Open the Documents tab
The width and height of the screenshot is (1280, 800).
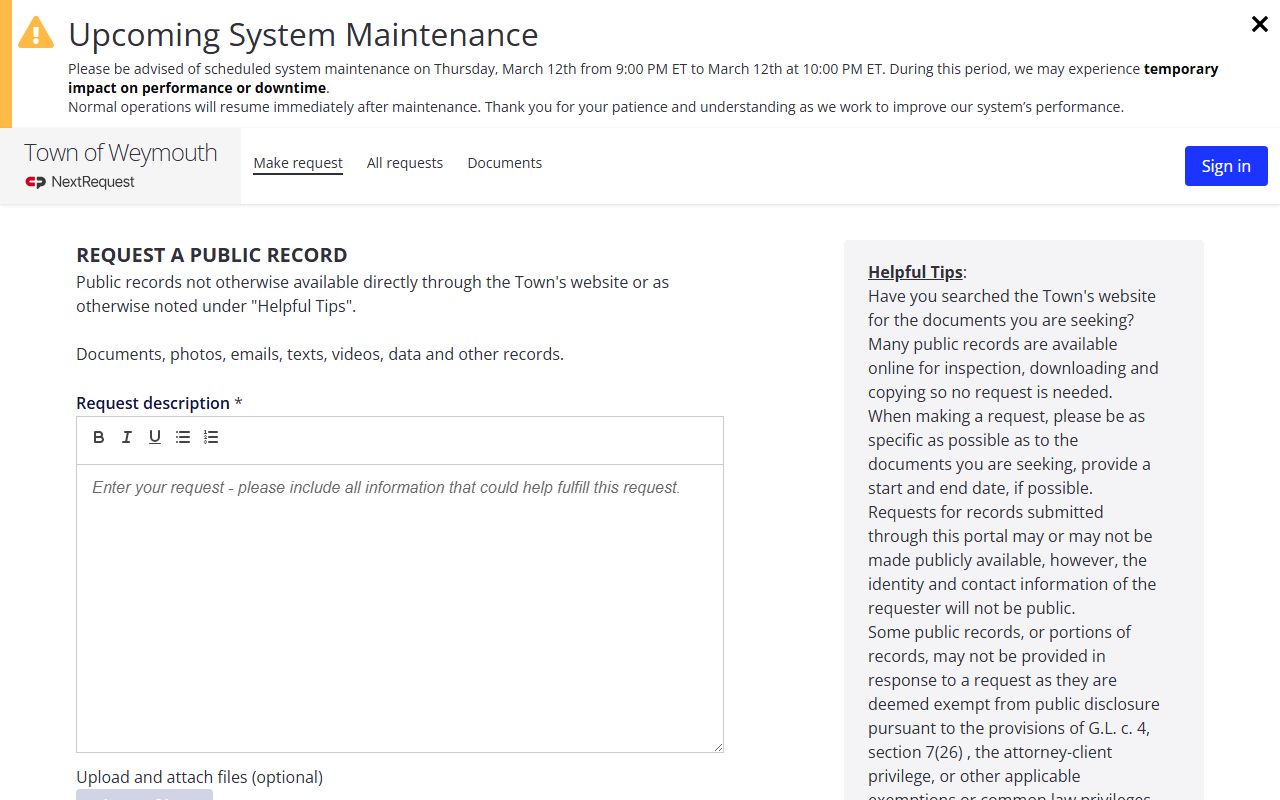tap(505, 163)
